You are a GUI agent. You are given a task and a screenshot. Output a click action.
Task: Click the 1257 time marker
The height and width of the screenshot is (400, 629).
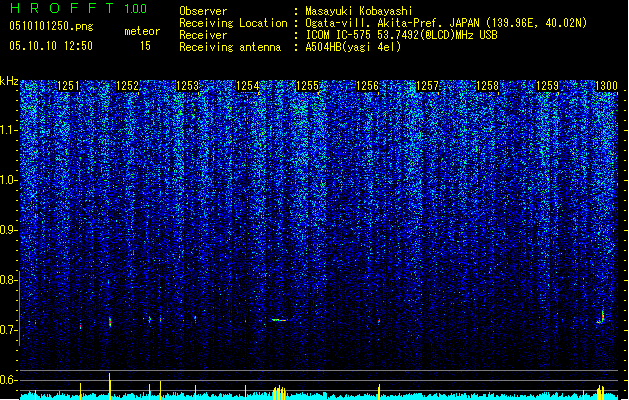(428, 86)
